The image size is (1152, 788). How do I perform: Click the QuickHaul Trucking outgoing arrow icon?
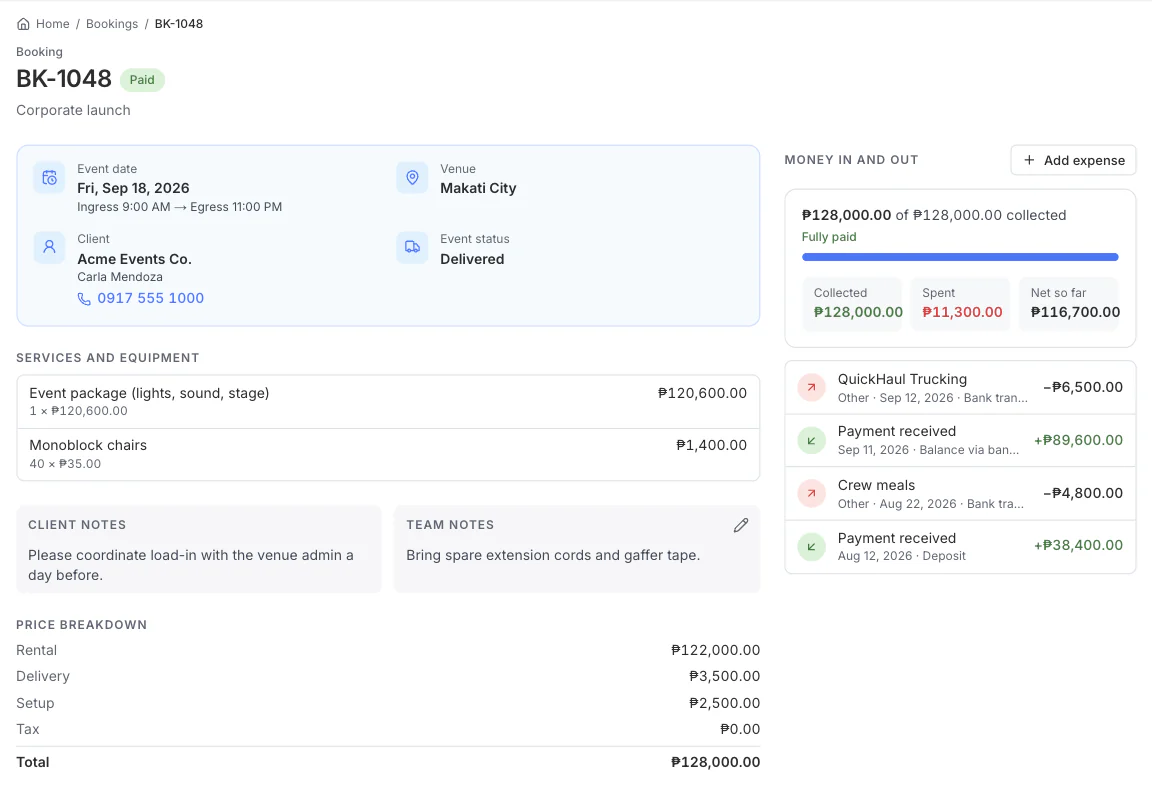click(812, 387)
